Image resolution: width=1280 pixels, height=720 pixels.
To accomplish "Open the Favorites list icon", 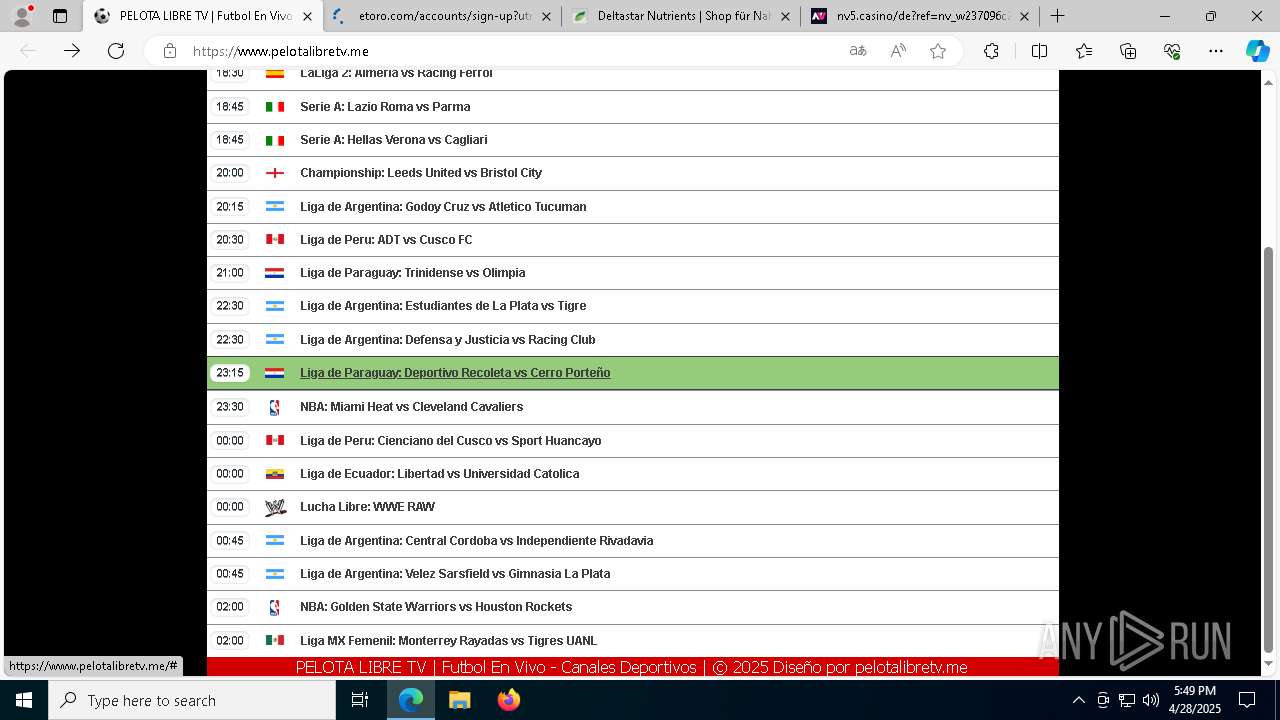I will (x=1084, y=51).
